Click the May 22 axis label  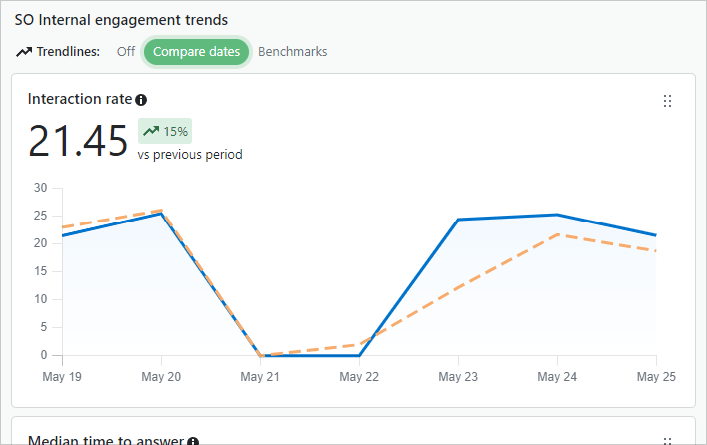click(x=359, y=377)
